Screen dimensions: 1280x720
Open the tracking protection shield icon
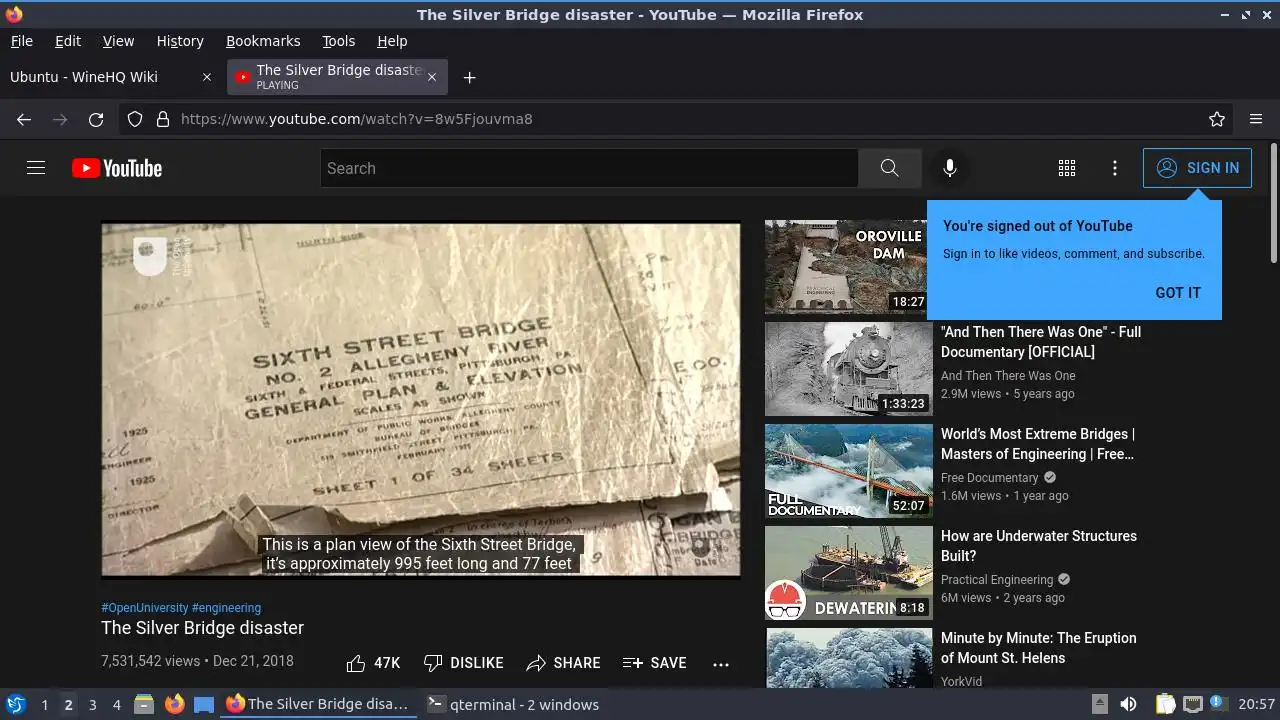tap(135, 119)
